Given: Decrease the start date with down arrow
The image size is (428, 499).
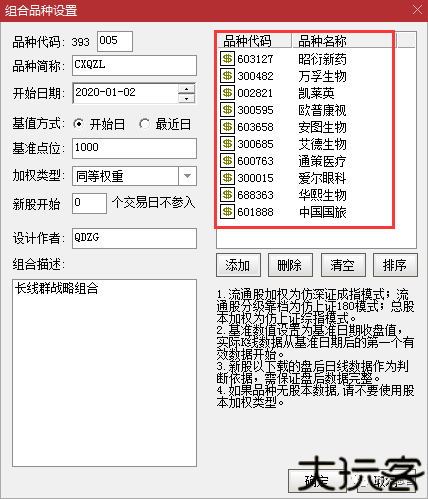Looking at the screenshot, I should tap(186, 98).
